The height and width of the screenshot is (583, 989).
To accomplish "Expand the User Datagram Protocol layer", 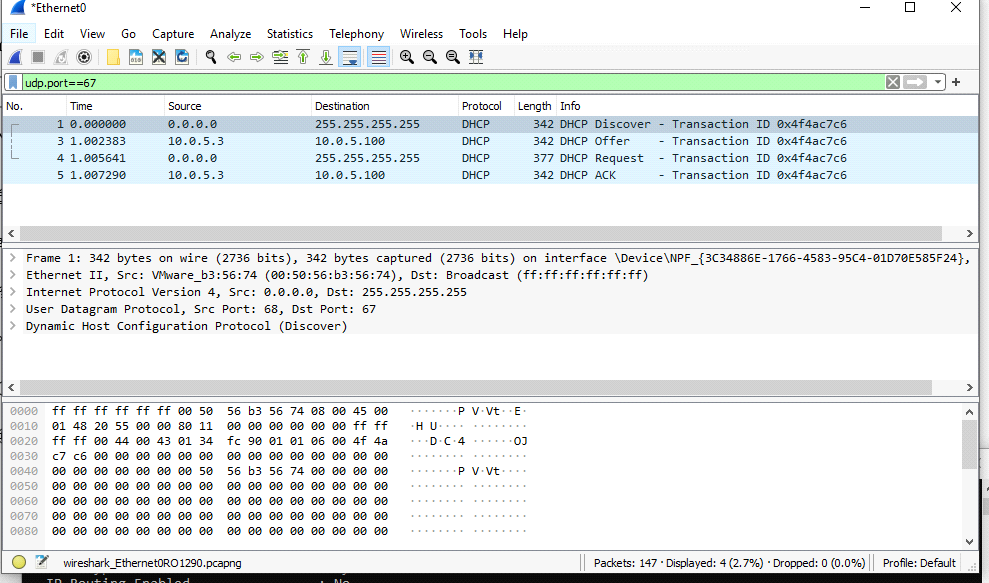I will (12, 309).
